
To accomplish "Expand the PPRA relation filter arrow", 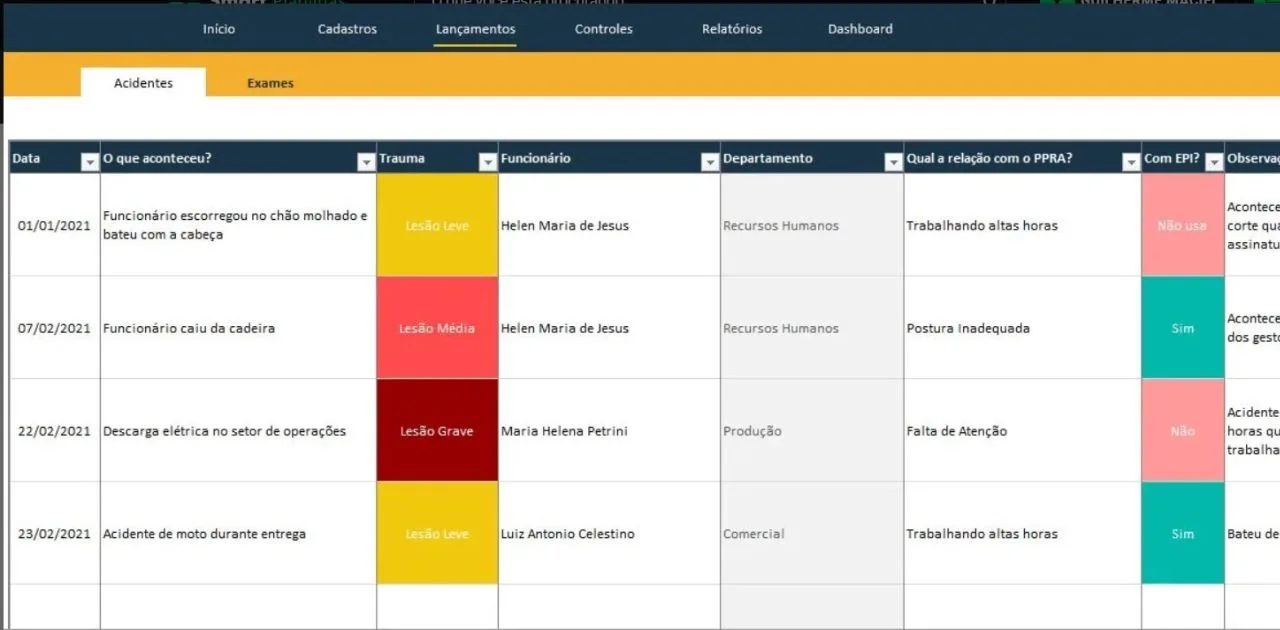I will click(1131, 162).
